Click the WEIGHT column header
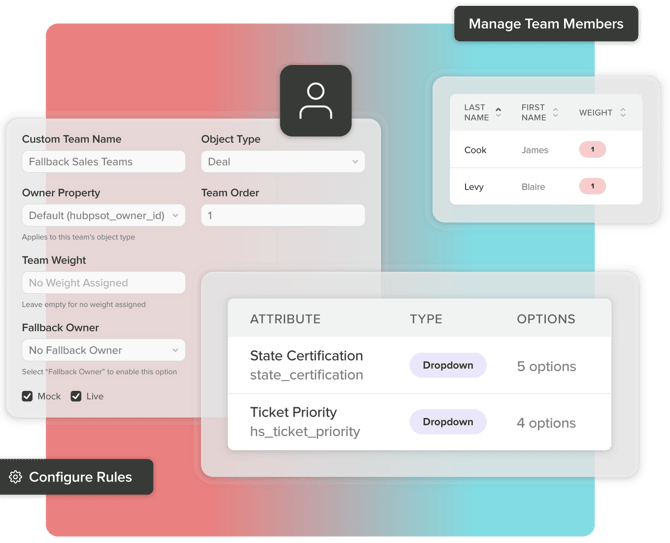The height and width of the screenshot is (543, 670). point(596,113)
